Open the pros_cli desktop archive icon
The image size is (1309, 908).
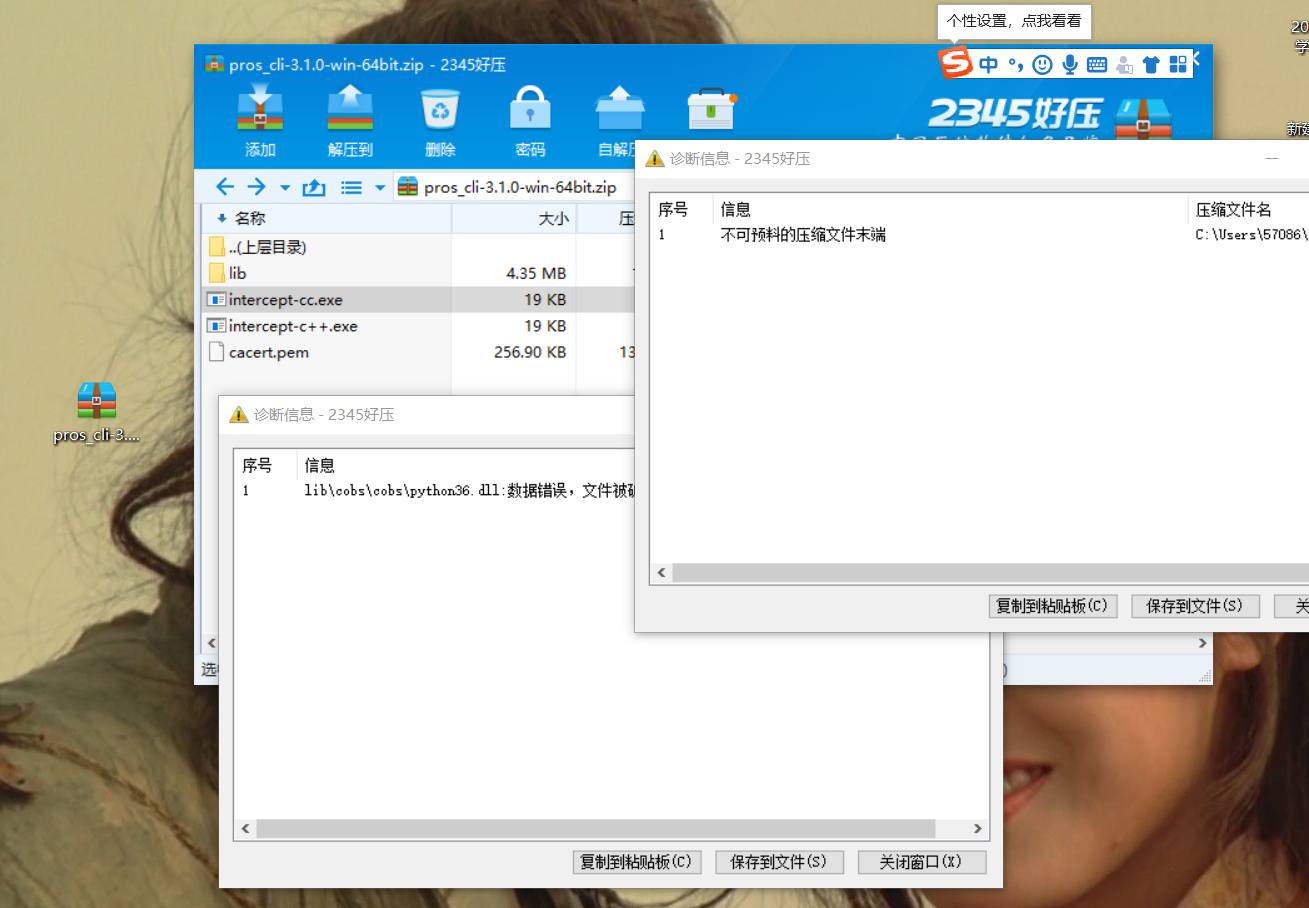97,412
